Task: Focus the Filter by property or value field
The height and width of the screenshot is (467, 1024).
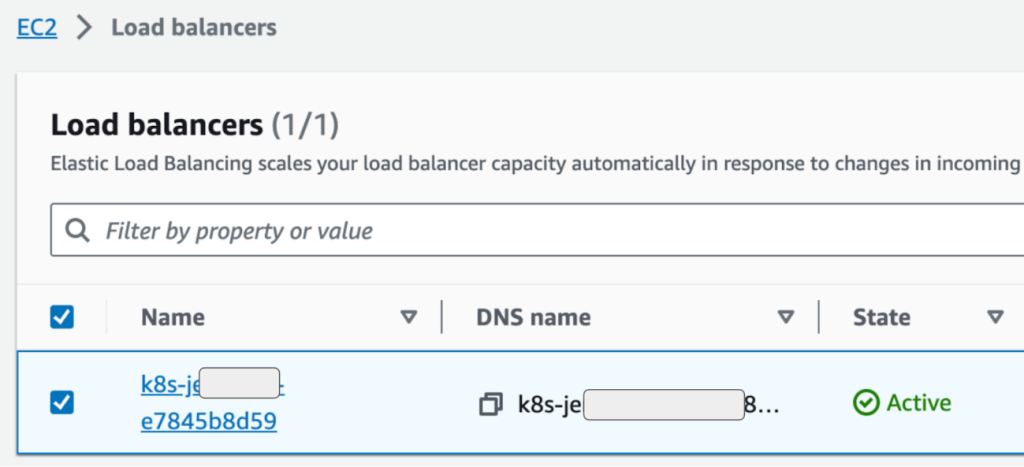Action: (500, 231)
